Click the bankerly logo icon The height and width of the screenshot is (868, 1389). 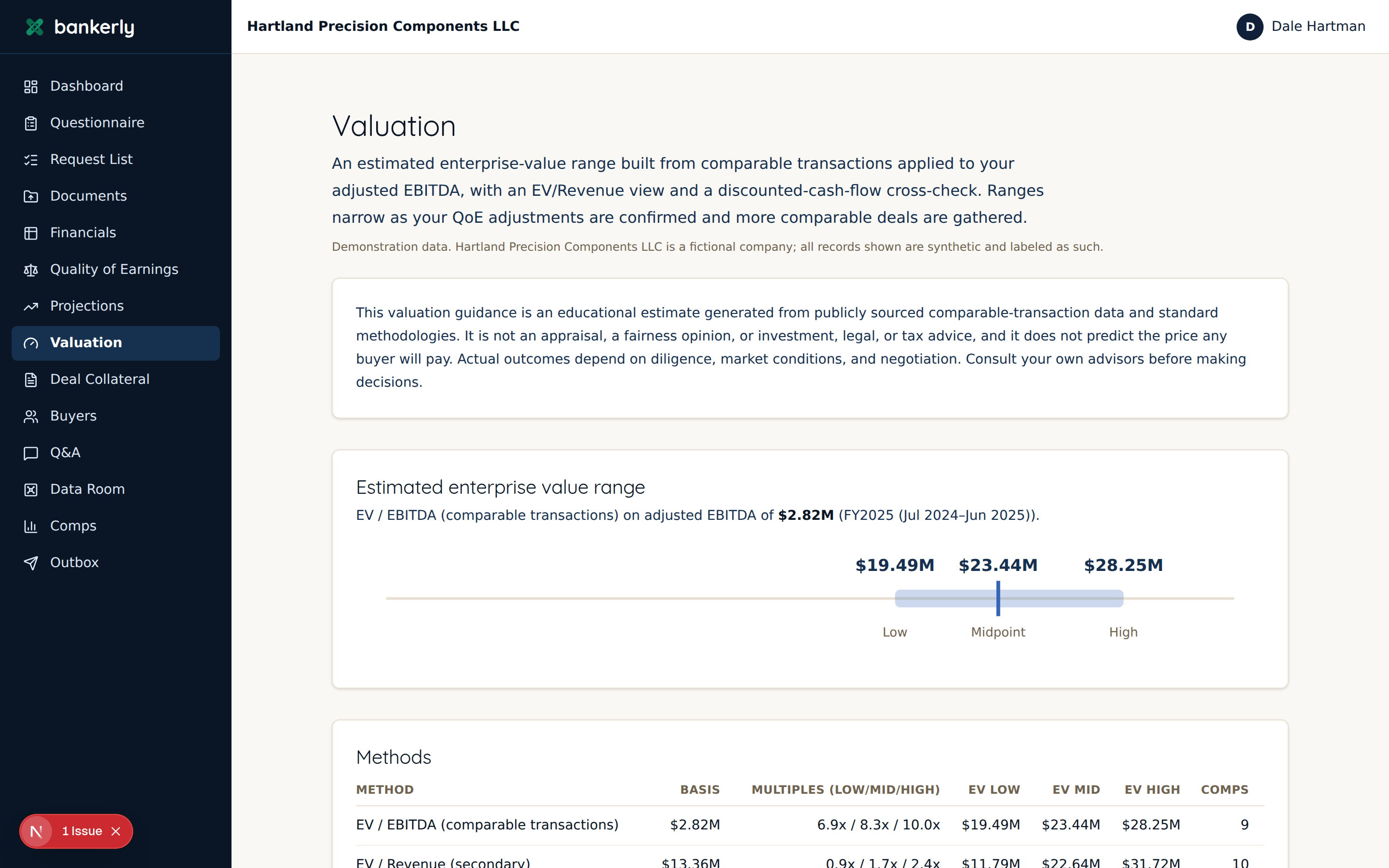tap(35, 27)
